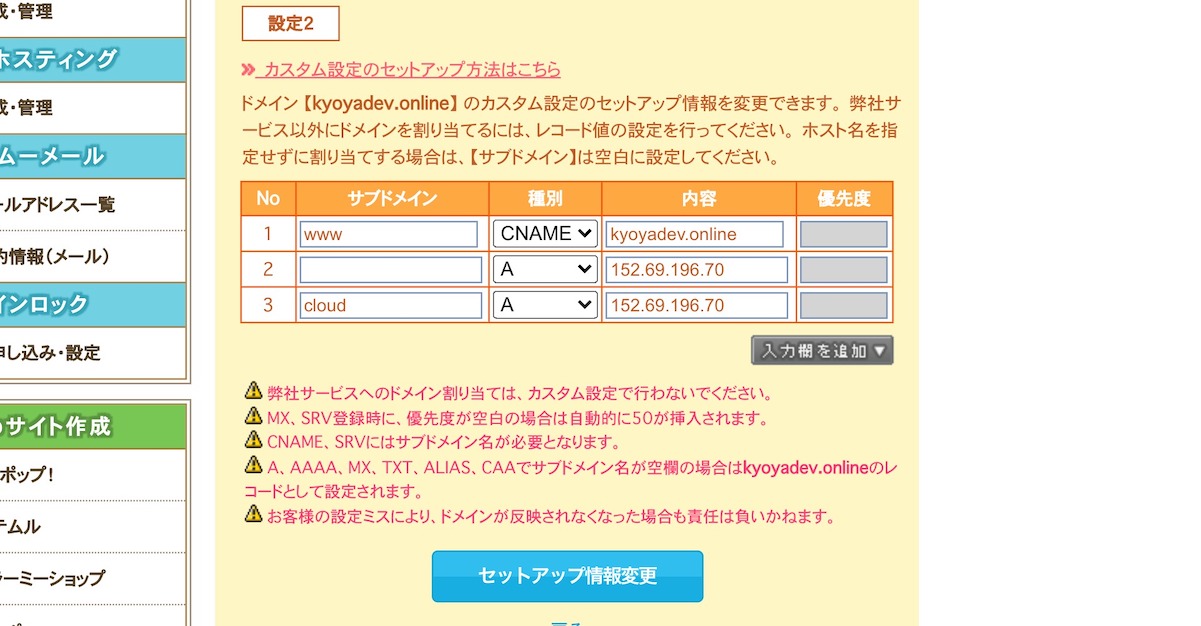The height and width of the screenshot is (626, 1201).
Task: Open the 入力欄を追加 dropdown to add input rows
Action: pos(822,350)
